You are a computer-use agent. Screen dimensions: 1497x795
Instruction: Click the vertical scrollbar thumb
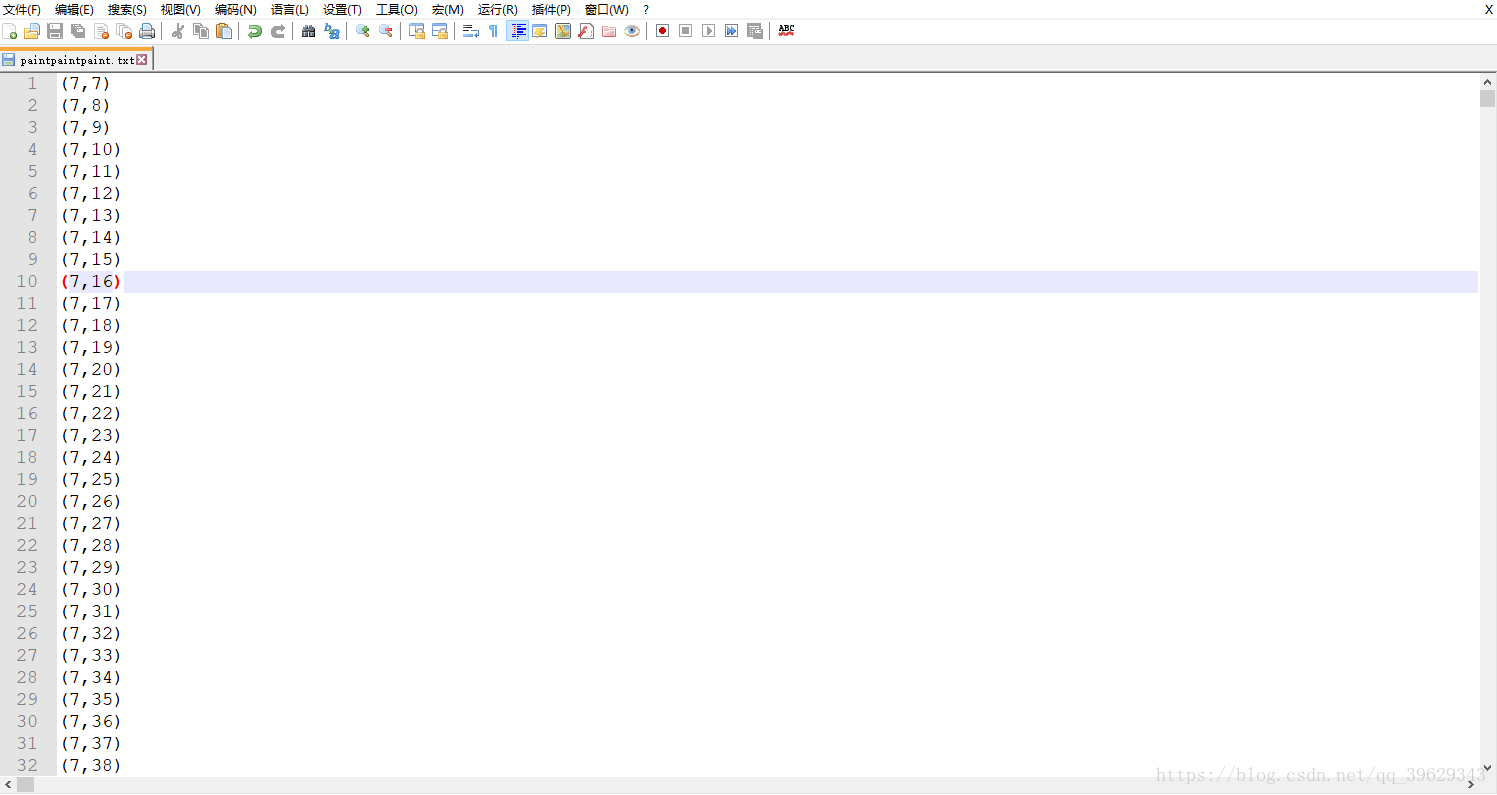click(1487, 98)
